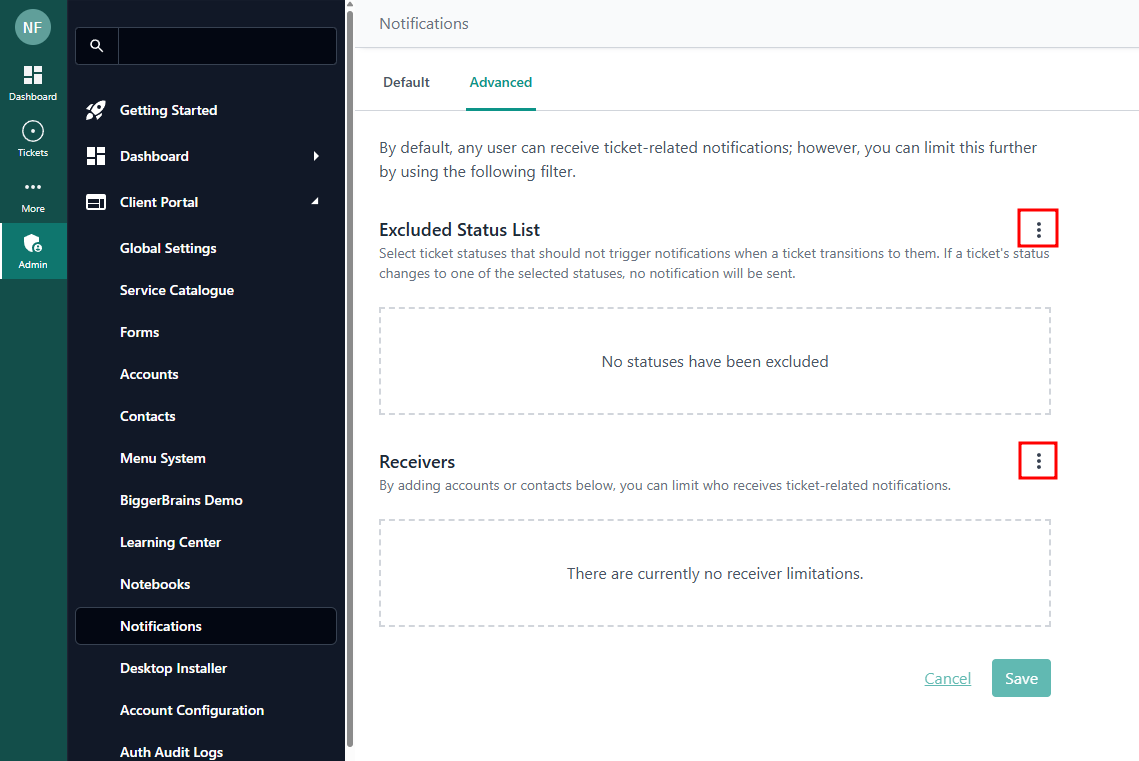Open Global Settings in Client Portal
This screenshot has width=1139, height=761.
pos(168,248)
